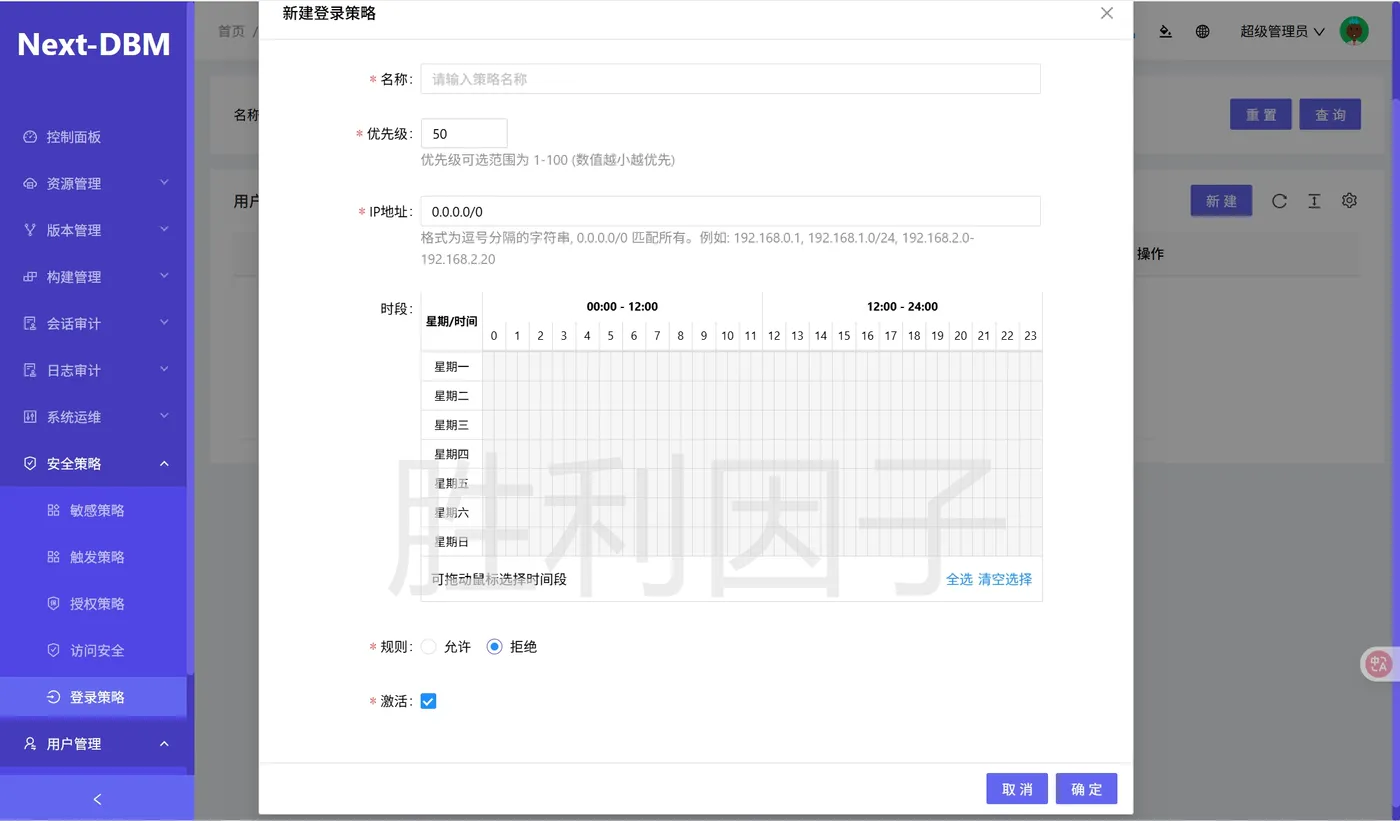Click the 清空选择 link
Viewport: 1400px width, 821px height.
tap(1005, 579)
